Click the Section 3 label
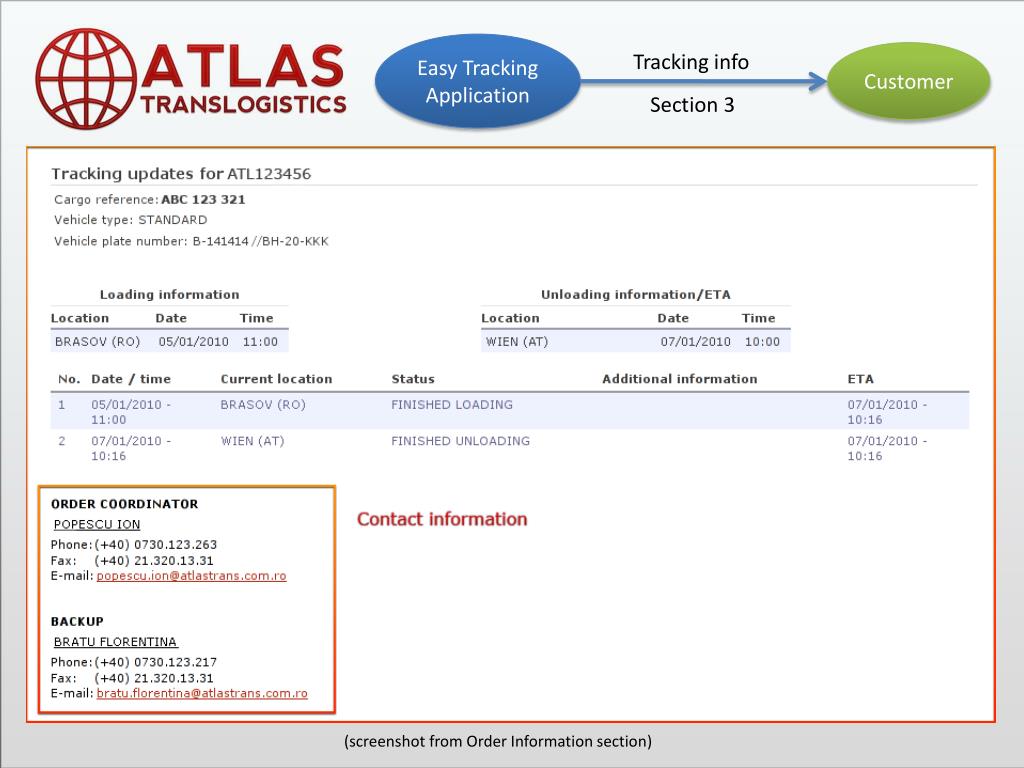 click(x=692, y=105)
